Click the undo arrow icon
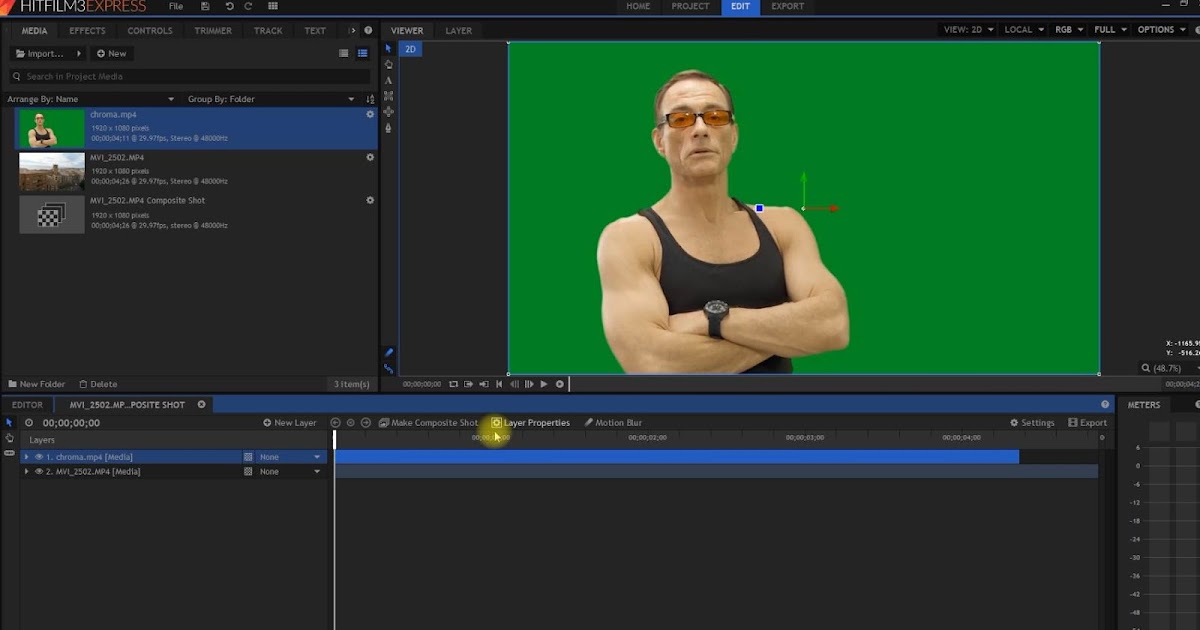 (x=230, y=6)
